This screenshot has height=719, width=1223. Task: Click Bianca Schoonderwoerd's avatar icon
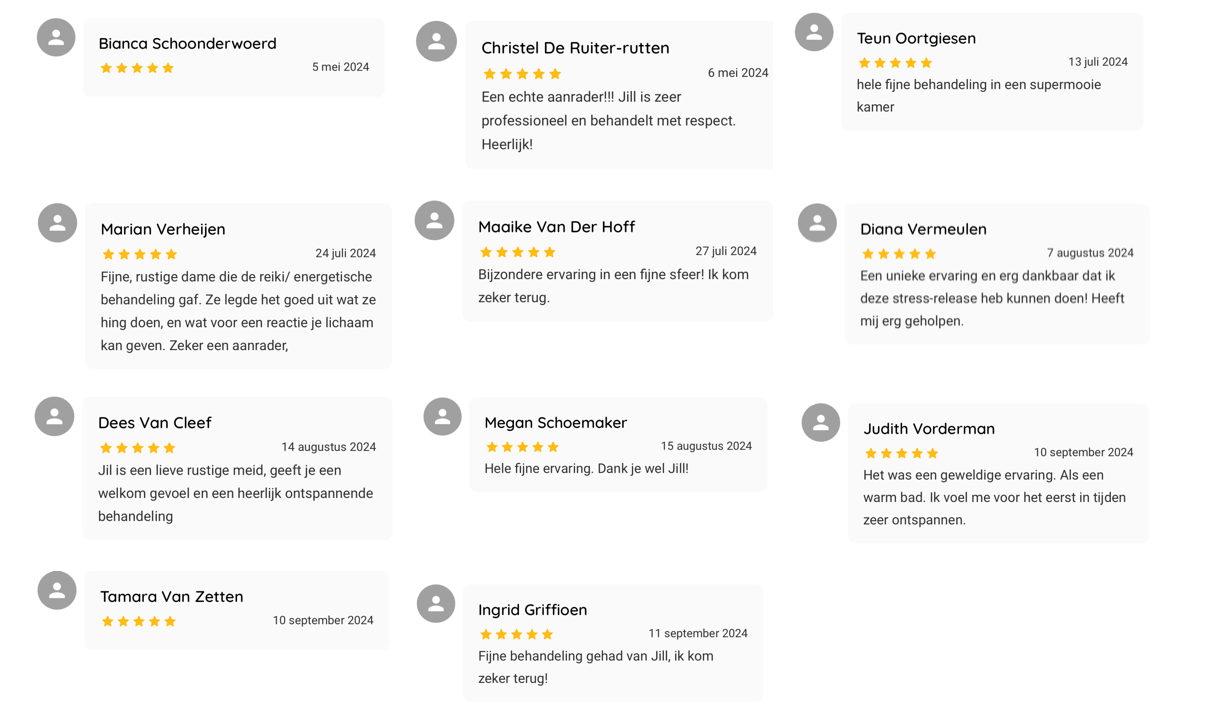tap(56, 38)
